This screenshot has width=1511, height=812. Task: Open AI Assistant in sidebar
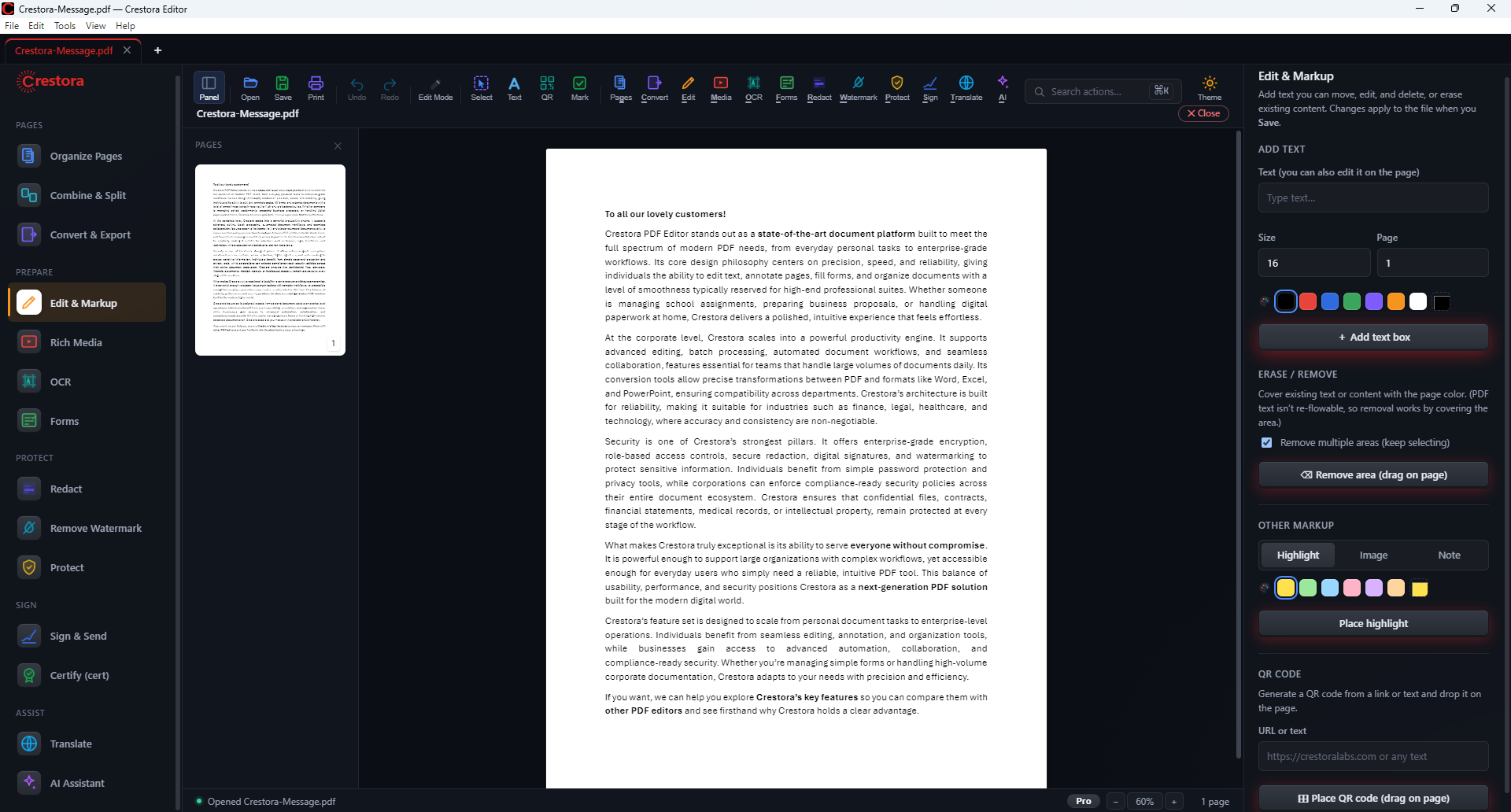87,783
